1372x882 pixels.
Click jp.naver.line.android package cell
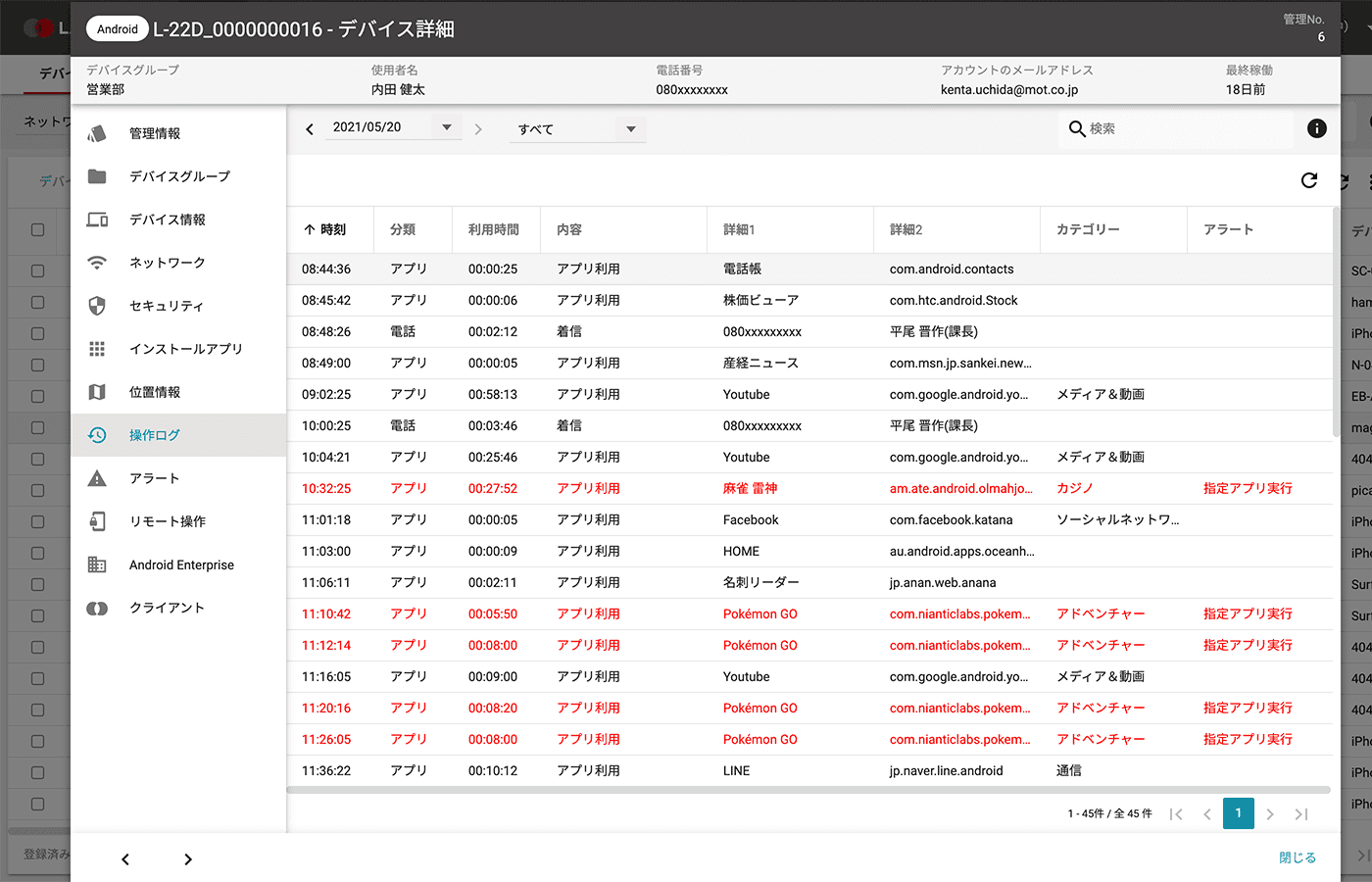[946, 770]
